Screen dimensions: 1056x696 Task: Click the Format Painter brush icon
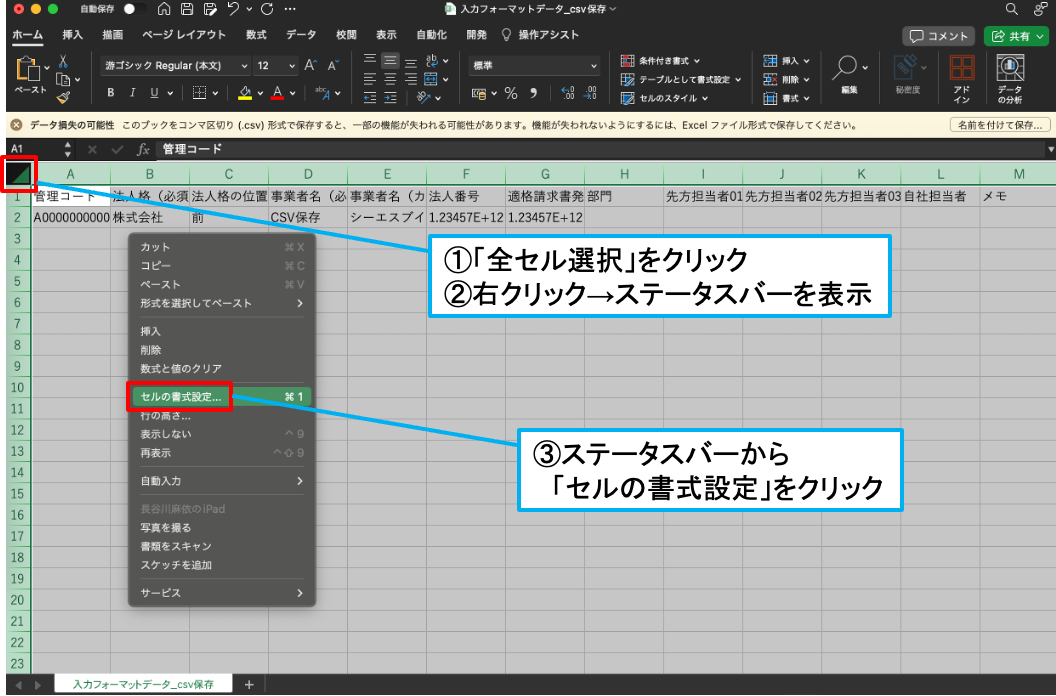[x=63, y=98]
